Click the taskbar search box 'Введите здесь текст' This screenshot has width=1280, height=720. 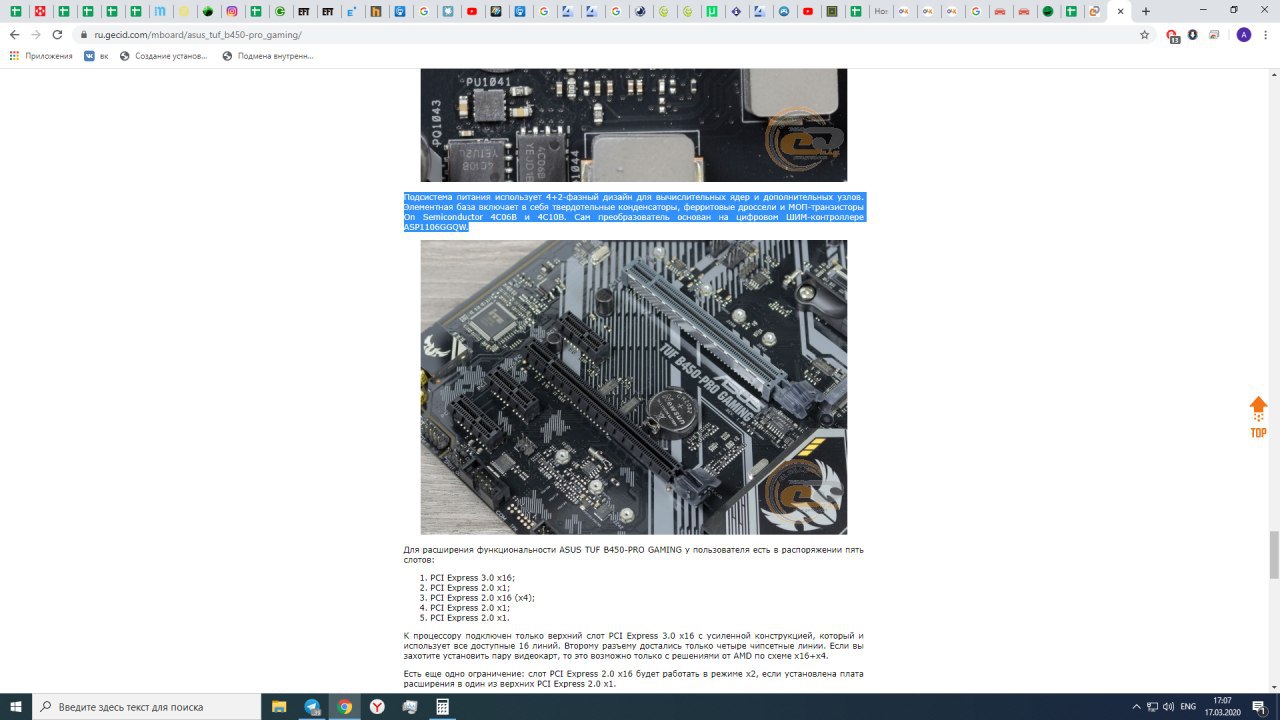coord(146,706)
